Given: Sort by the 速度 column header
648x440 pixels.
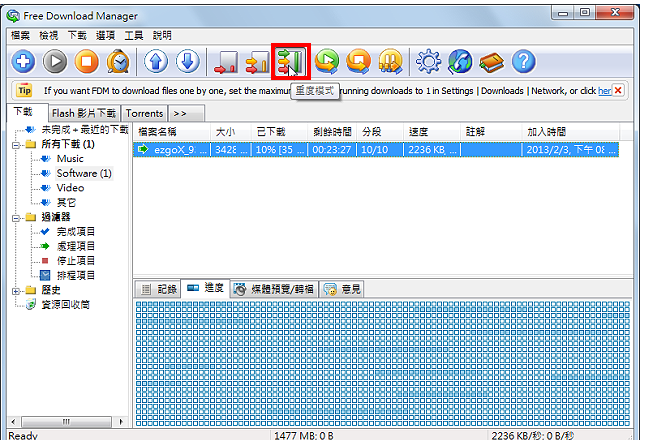Looking at the screenshot, I should pos(432,132).
